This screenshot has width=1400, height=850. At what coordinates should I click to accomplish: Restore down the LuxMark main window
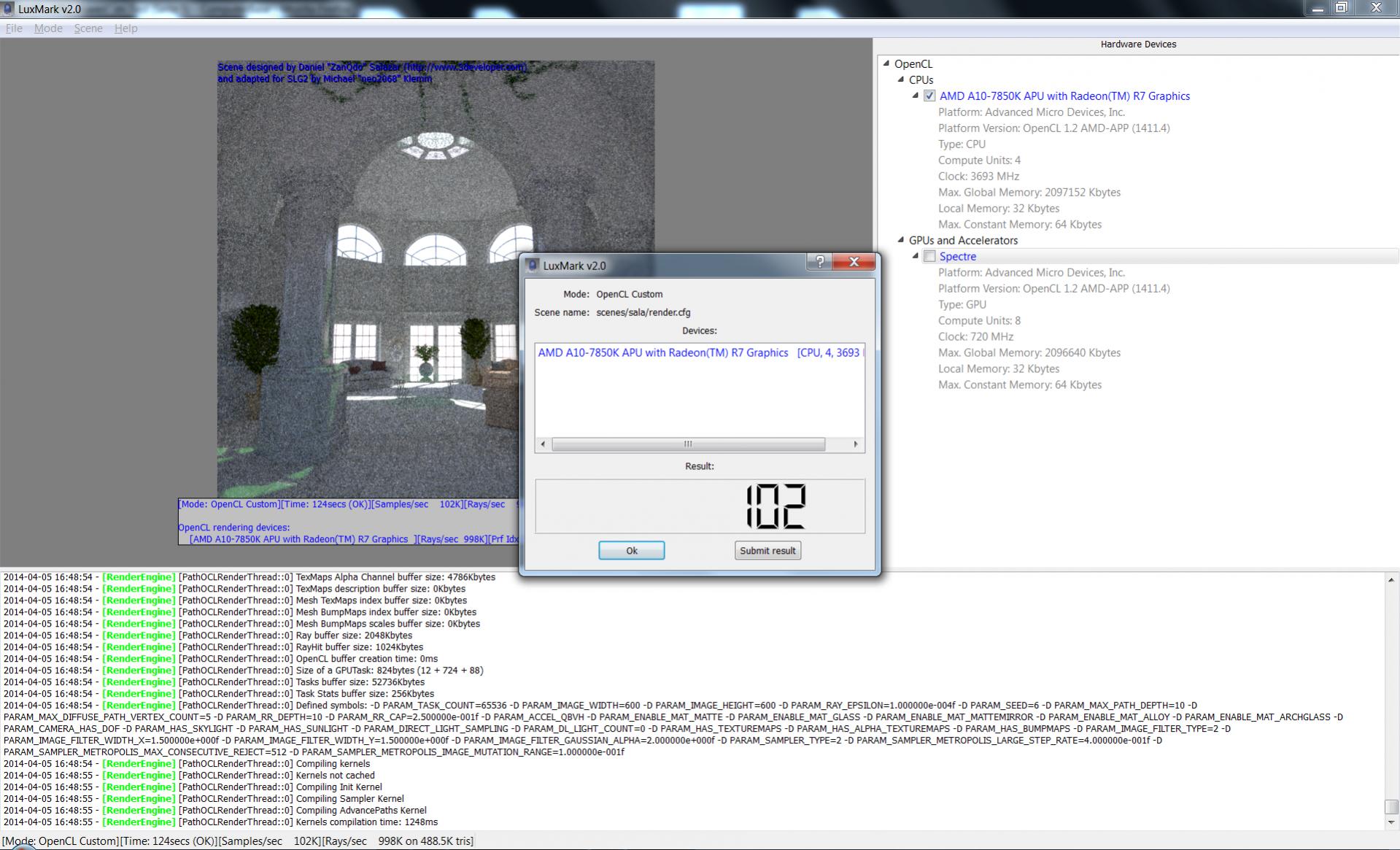pos(1341,9)
